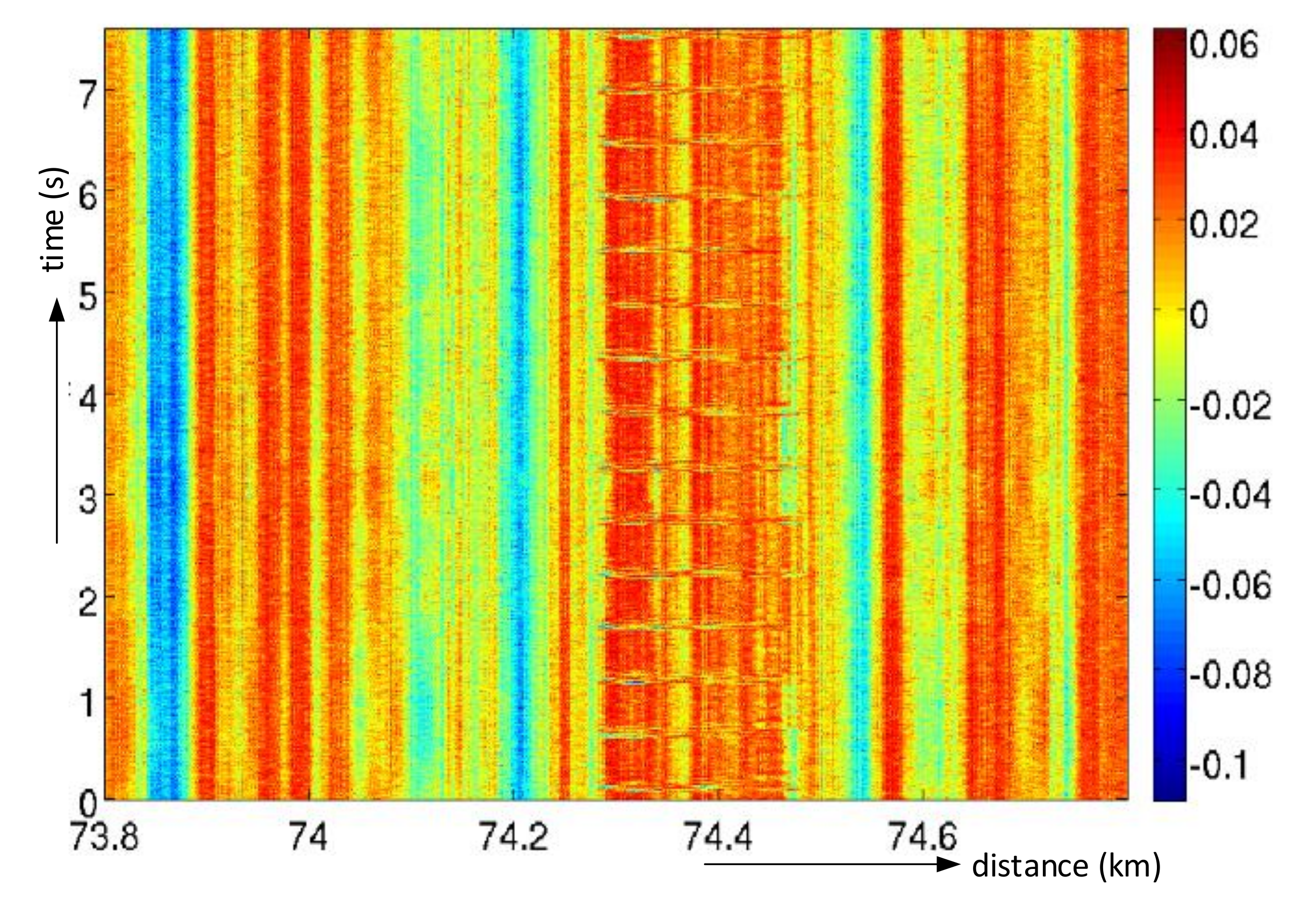
Task: Click the 'distance (km)' axis label
Action: [x=1066, y=866]
